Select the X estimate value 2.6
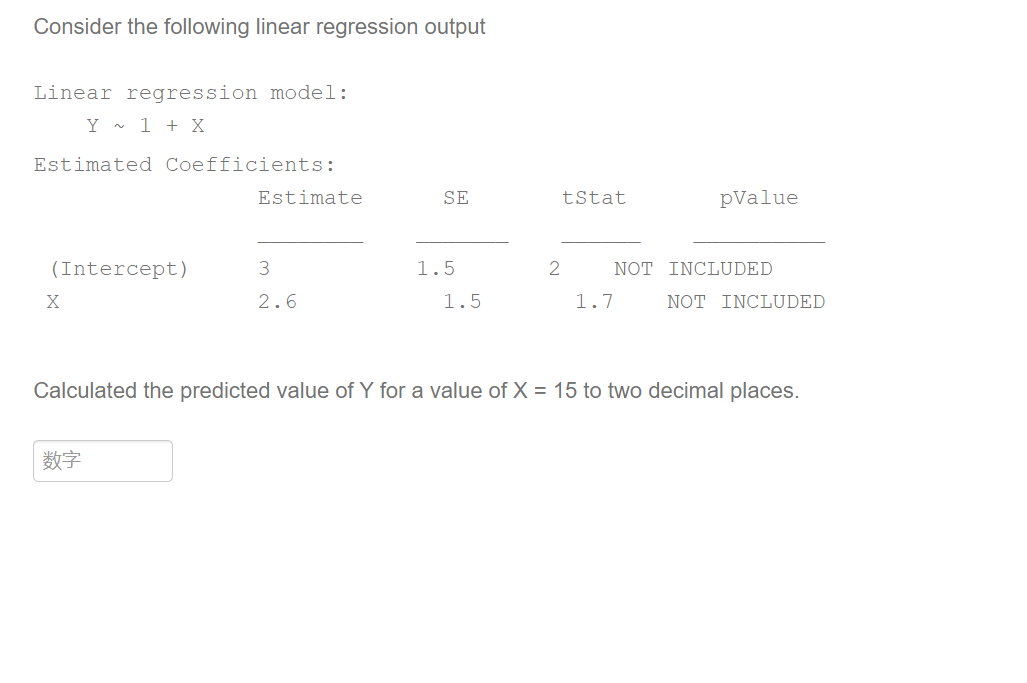The width and height of the screenshot is (1027, 683). tap(277, 301)
